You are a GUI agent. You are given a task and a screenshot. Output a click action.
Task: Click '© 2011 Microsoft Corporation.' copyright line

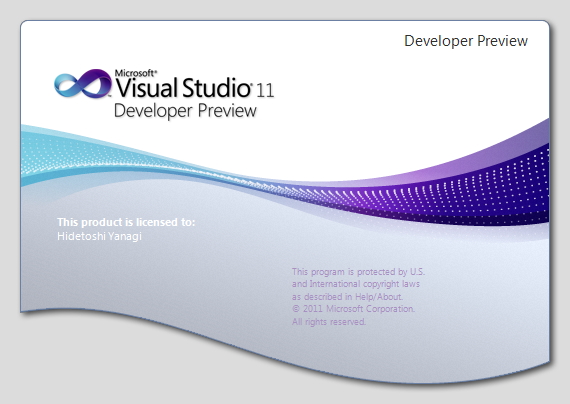(353, 309)
